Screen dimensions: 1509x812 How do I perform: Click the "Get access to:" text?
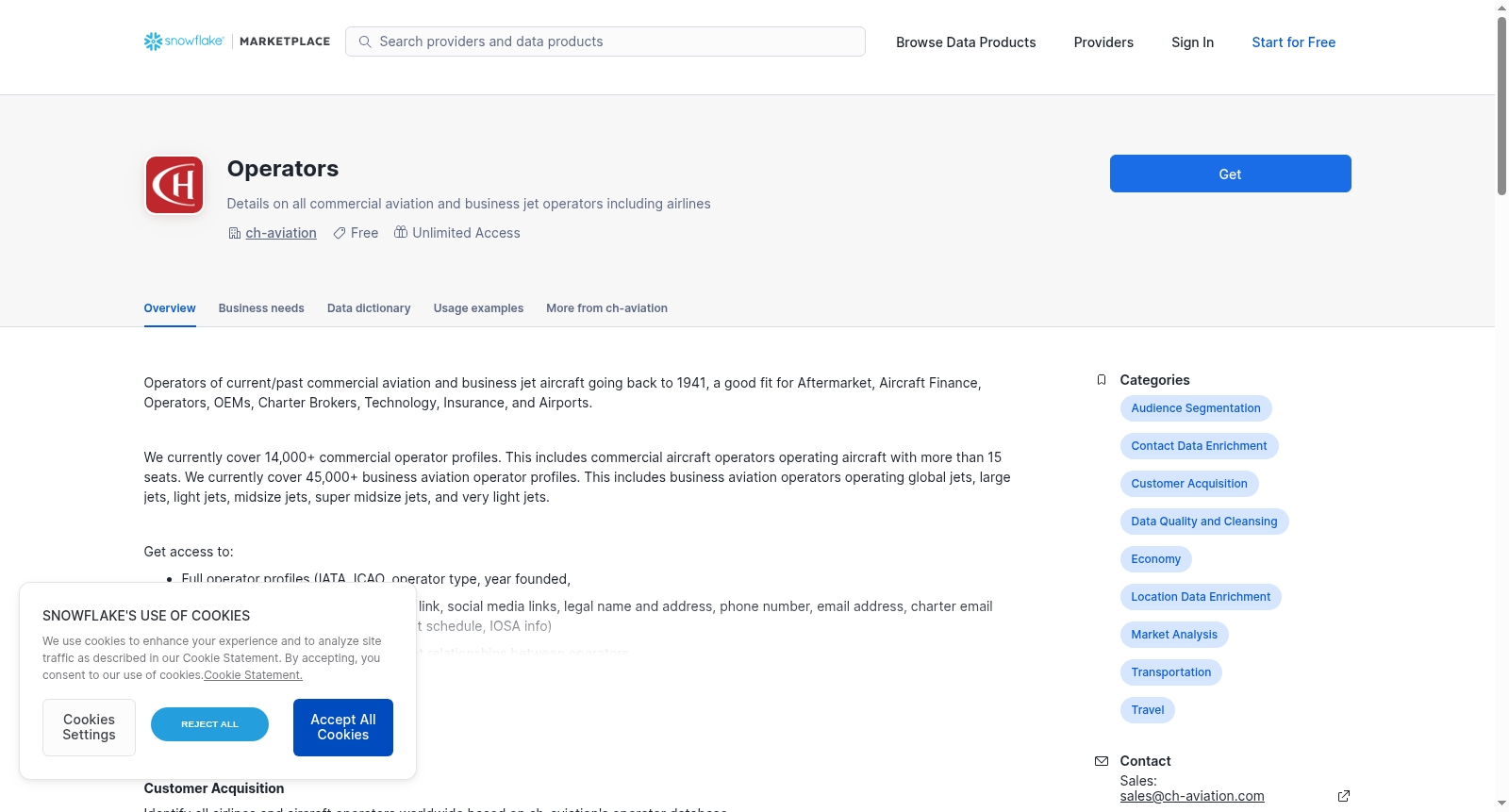tap(189, 552)
